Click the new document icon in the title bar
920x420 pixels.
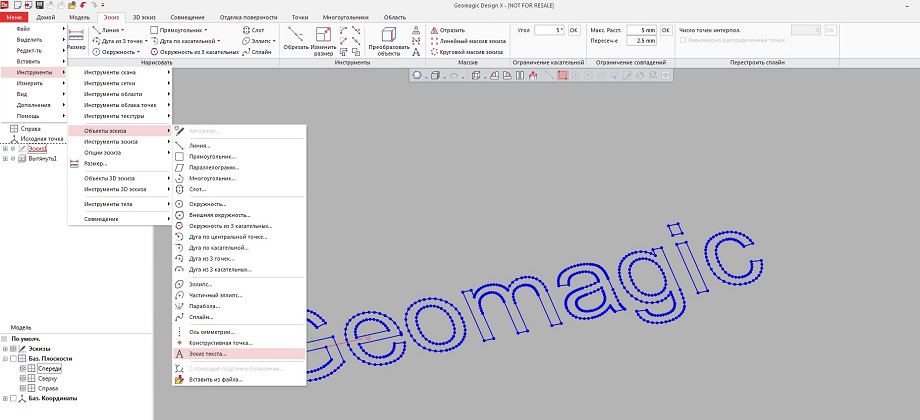coord(18,5)
